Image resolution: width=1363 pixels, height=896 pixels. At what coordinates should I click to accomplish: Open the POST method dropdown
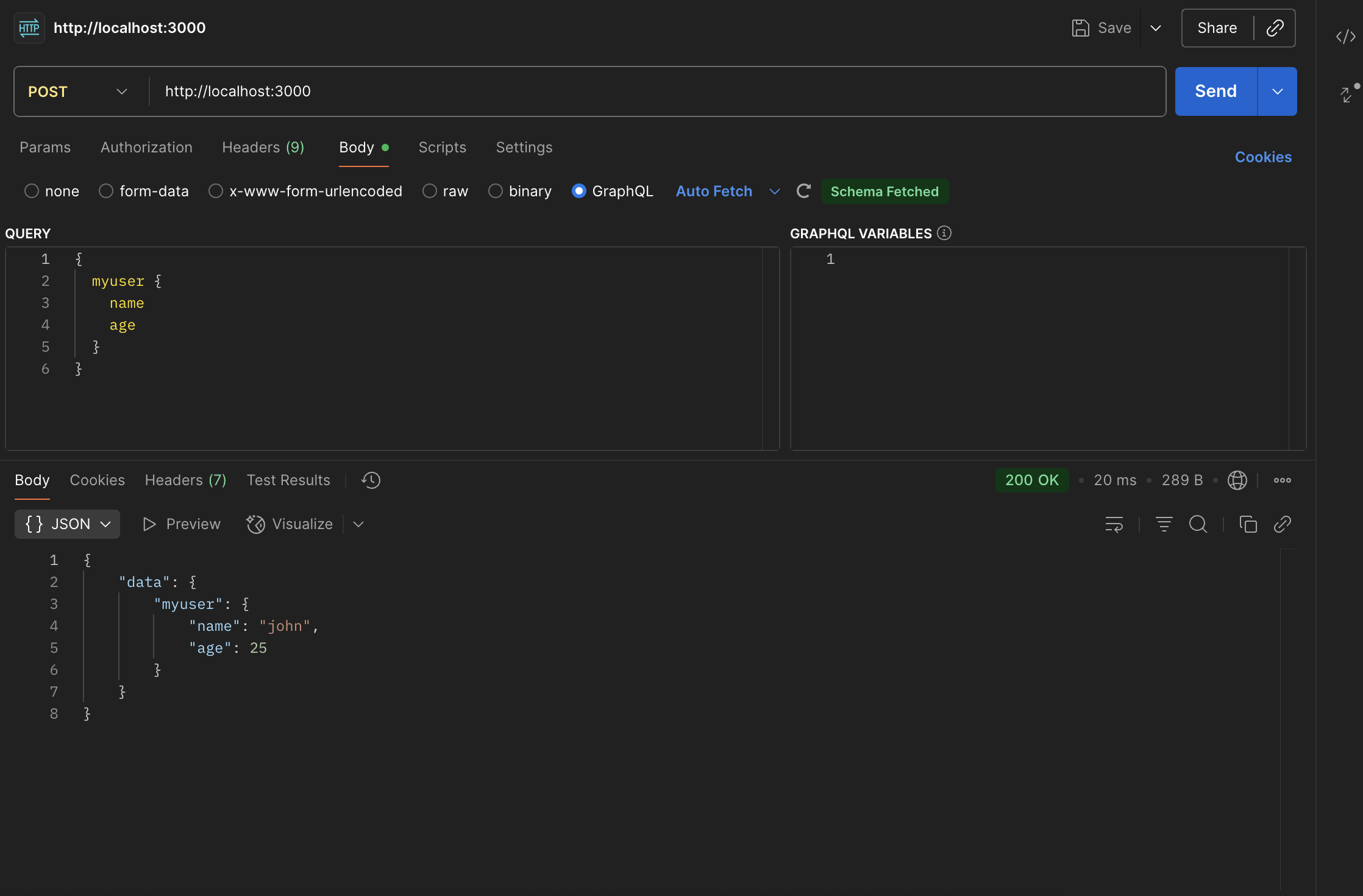click(x=78, y=91)
